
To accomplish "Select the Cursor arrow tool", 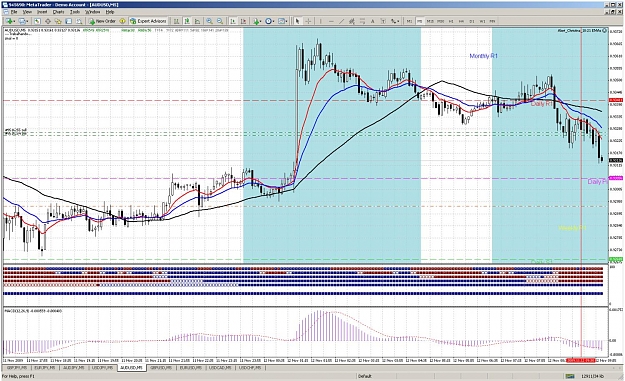I will click(297, 21).
